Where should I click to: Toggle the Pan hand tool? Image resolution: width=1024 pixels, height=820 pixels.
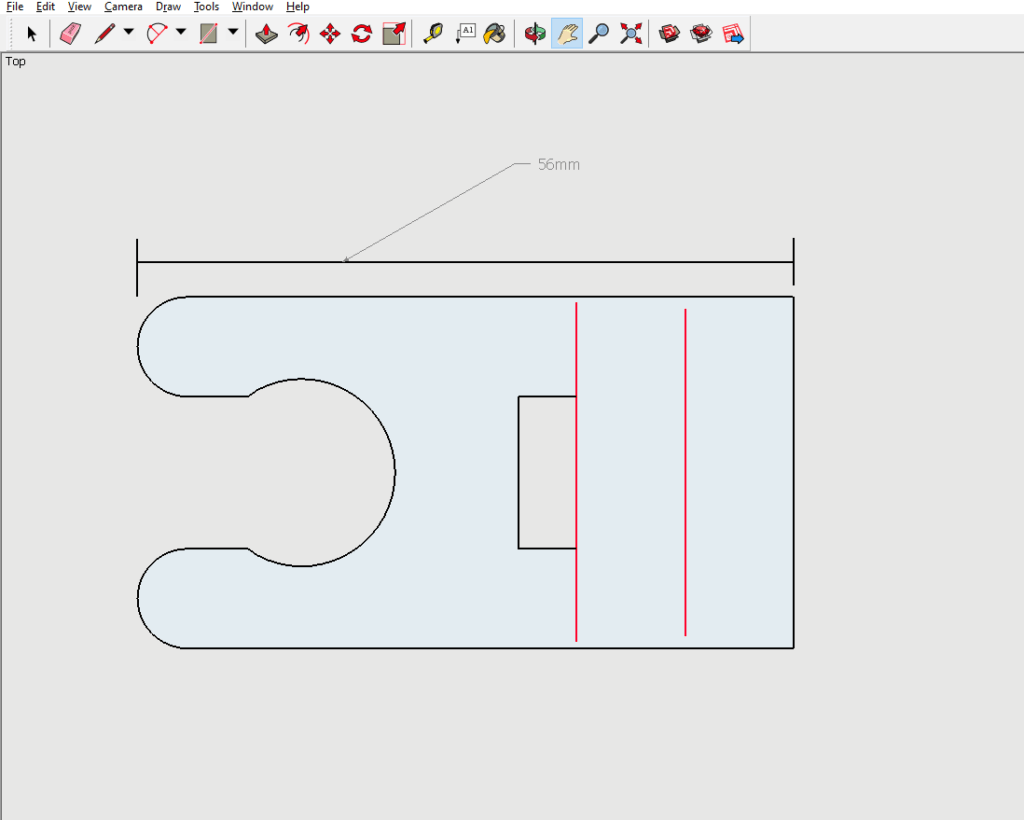tap(567, 34)
